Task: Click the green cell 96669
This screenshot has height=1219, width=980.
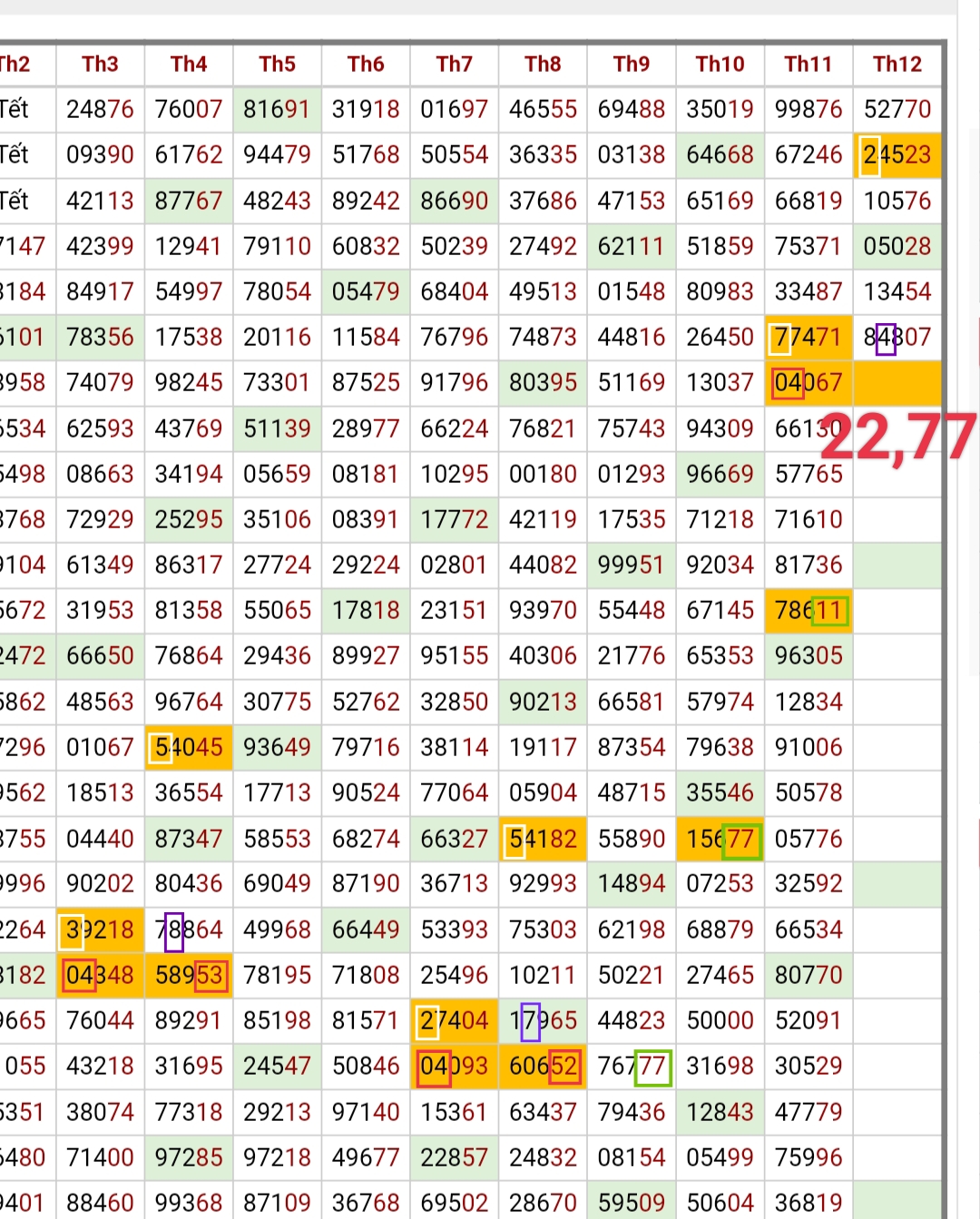Action: (x=720, y=474)
